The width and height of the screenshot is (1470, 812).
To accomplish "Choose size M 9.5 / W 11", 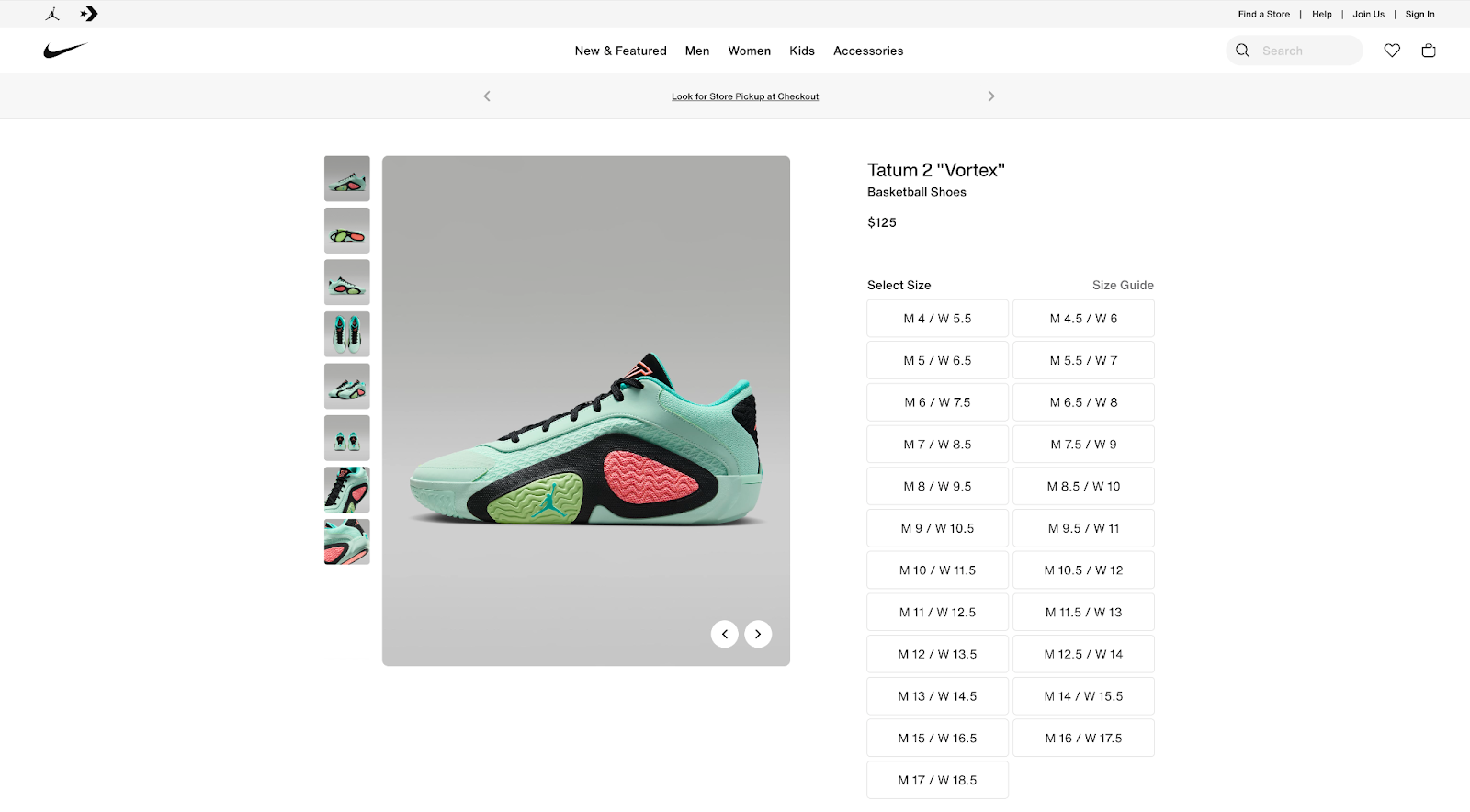I will click(1084, 528).
